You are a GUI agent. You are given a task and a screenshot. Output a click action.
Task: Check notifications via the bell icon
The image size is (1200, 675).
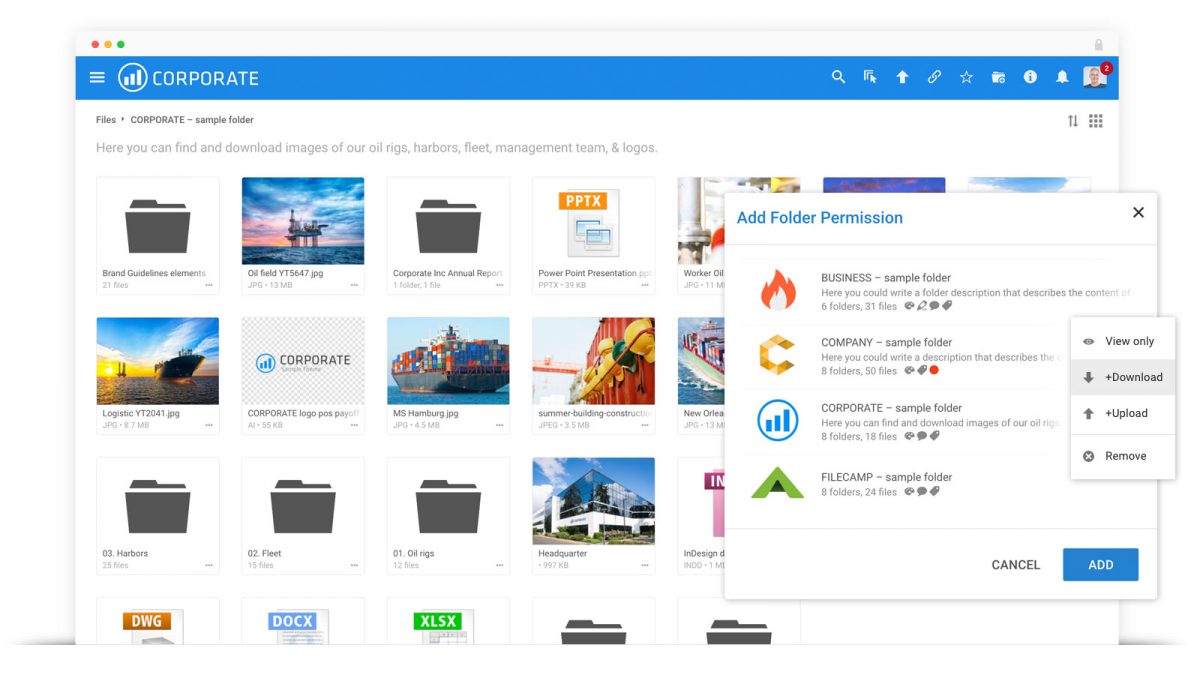pos(1062,76)
